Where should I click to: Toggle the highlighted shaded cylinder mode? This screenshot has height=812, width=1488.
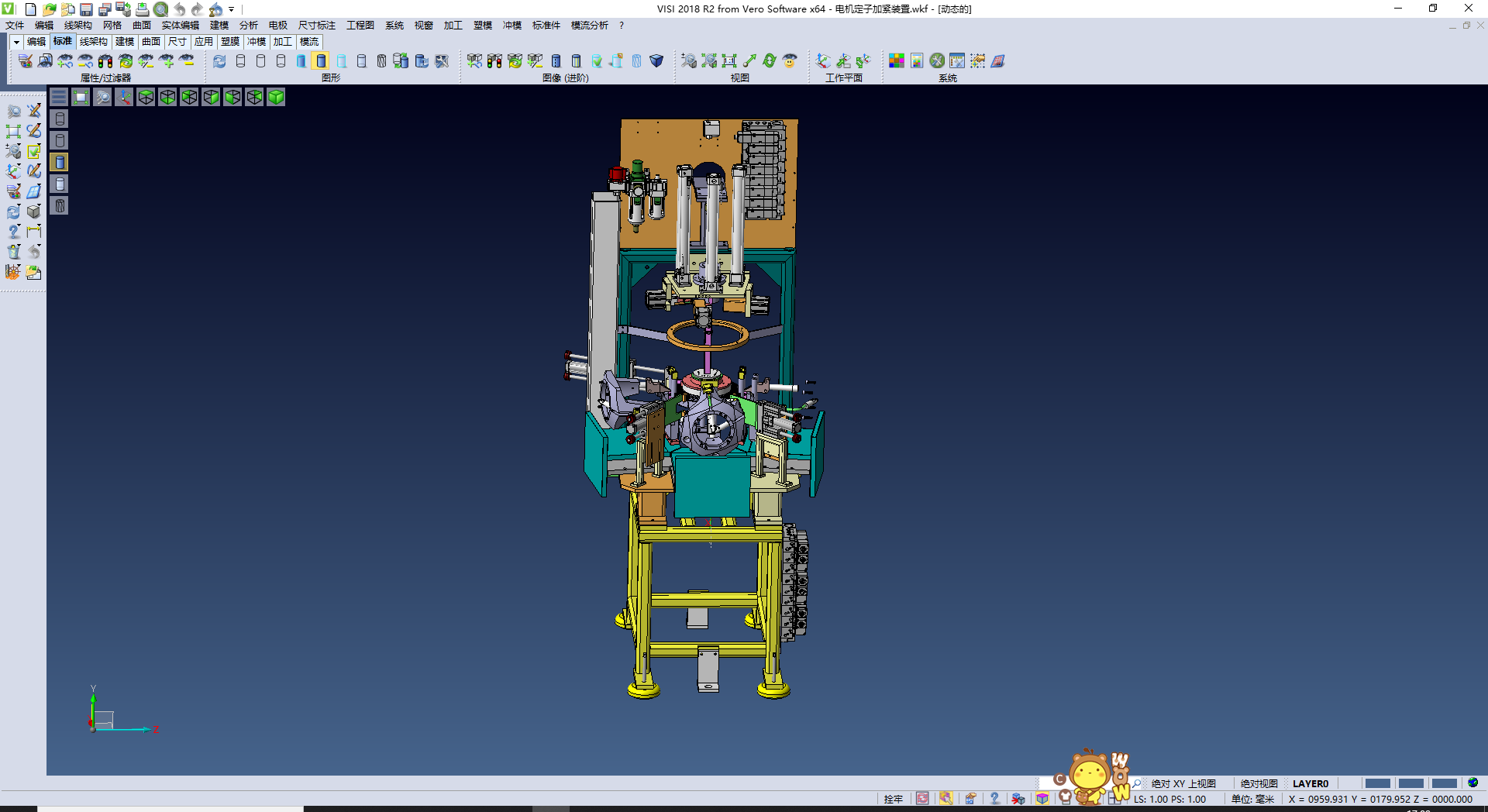tap(321, 61)
